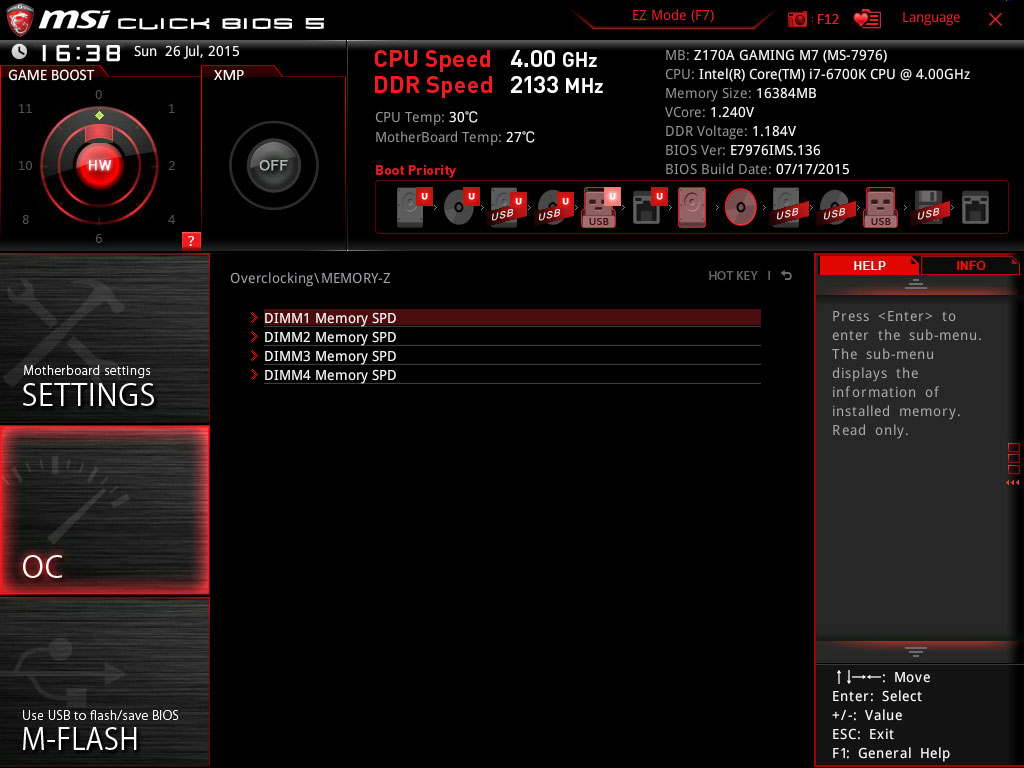Viewport: 1024px width, 768px height.
Task: Click the F1: General Help hint
Action: pyautogui.click(x=891, y=753)
